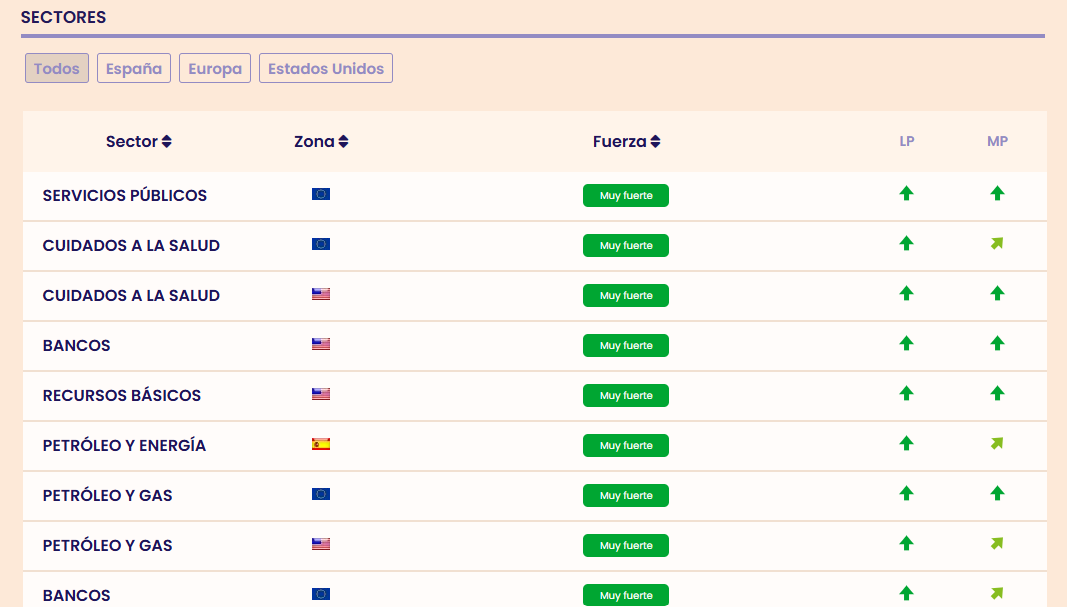The width and height of the screenshot is (1067, 607).
Task: Sort the table by Zona column
Action: [x=321, y=142]
